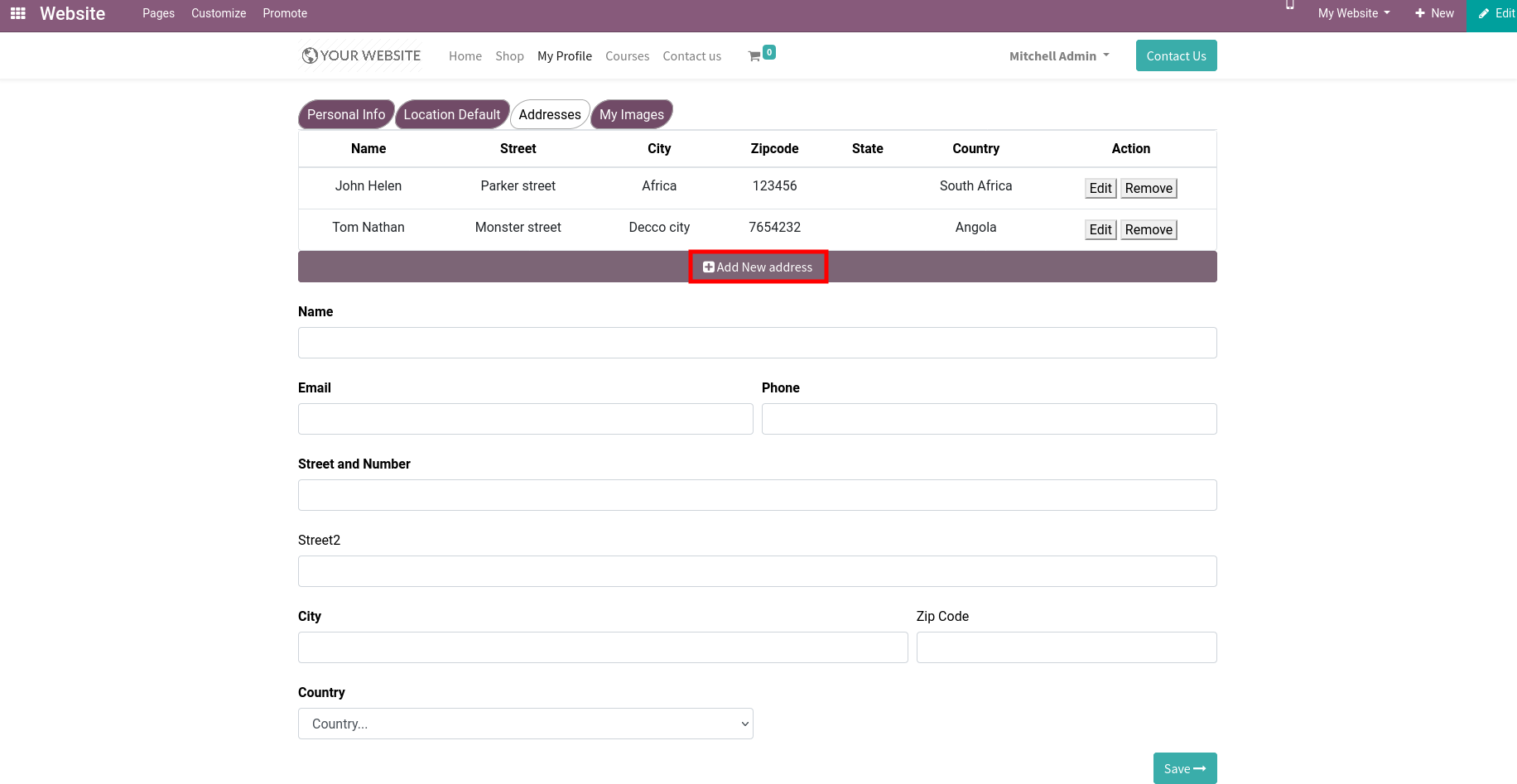Click the teal Contact Us button
This screenshot has height=784, width=1517.
[x=1176, y=55]
